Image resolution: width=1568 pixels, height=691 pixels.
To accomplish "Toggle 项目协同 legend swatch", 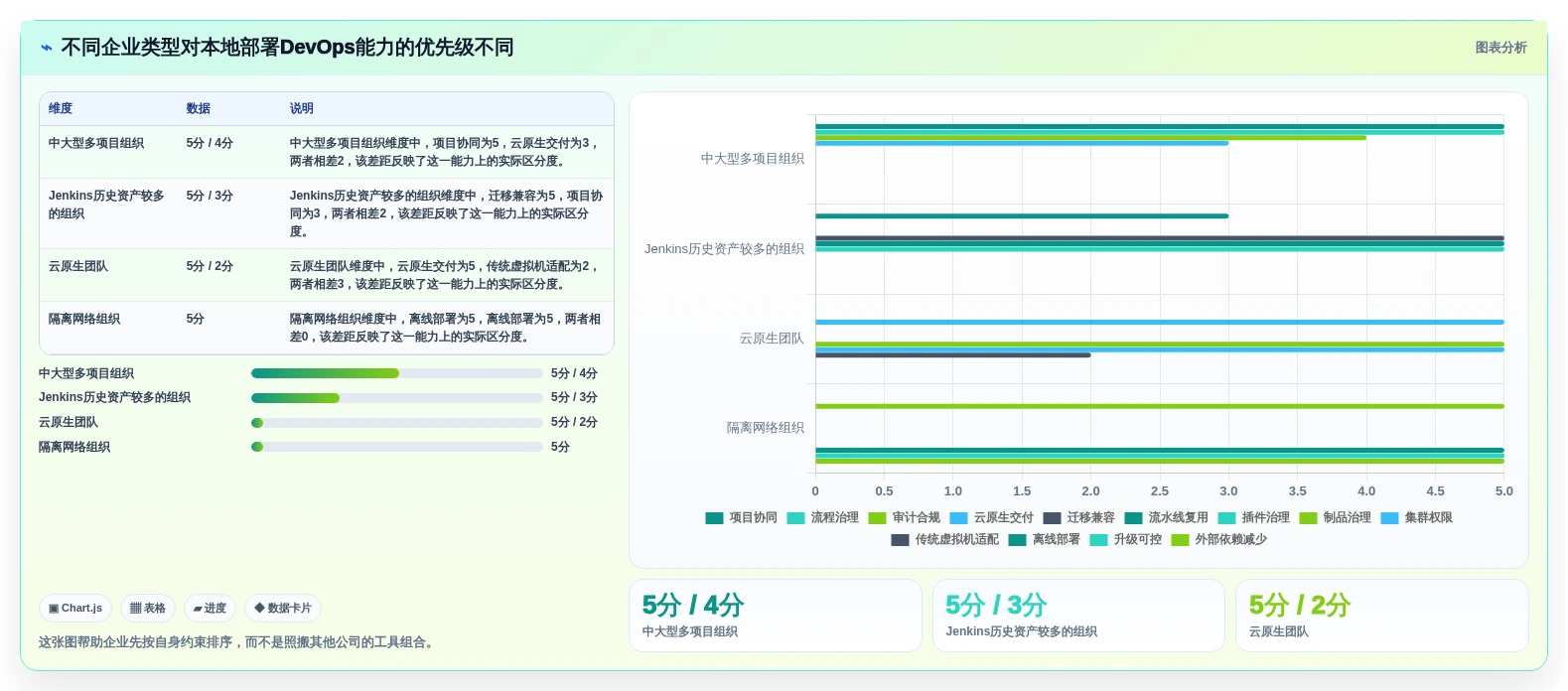I will click(x=714, y=517).
